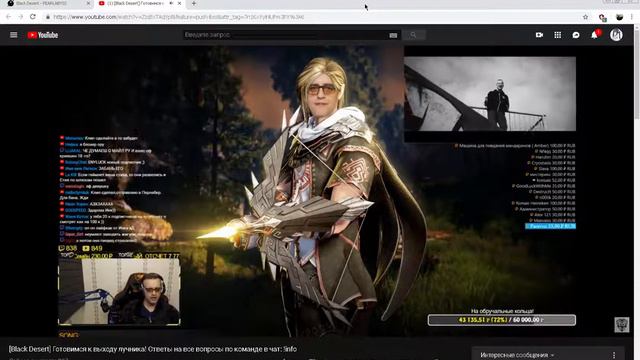The height and width of the screenshot is (360, 640).
Task: Open the on-screen keyboard icon in YouTube search
Action: click(393, 36)
